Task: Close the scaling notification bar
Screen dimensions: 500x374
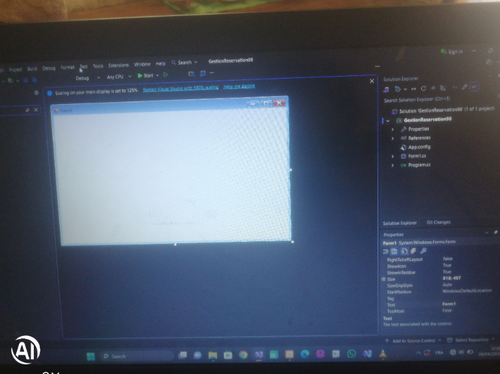Action: coord(372,81)
